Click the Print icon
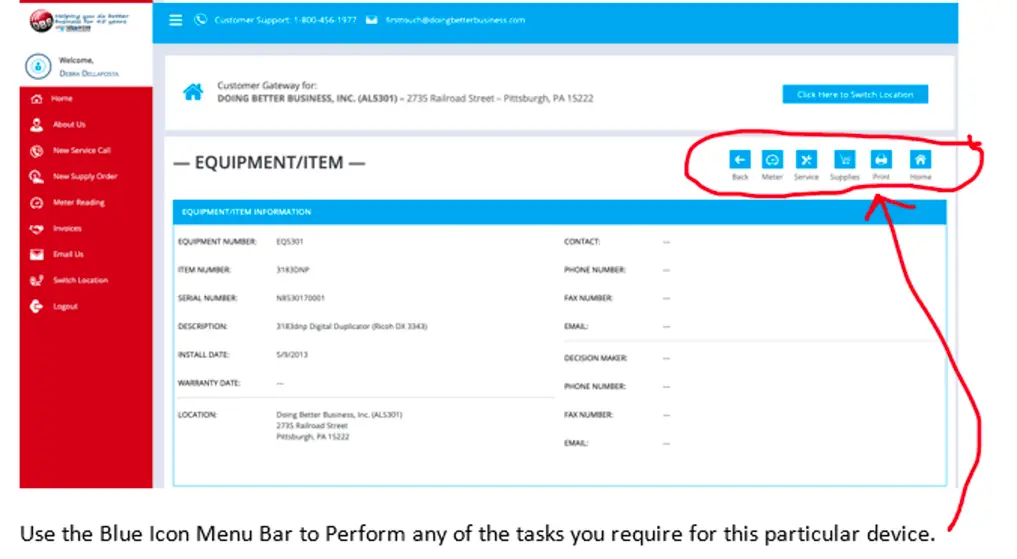Viewport: 1017px width, 559px height. [881, 160]
